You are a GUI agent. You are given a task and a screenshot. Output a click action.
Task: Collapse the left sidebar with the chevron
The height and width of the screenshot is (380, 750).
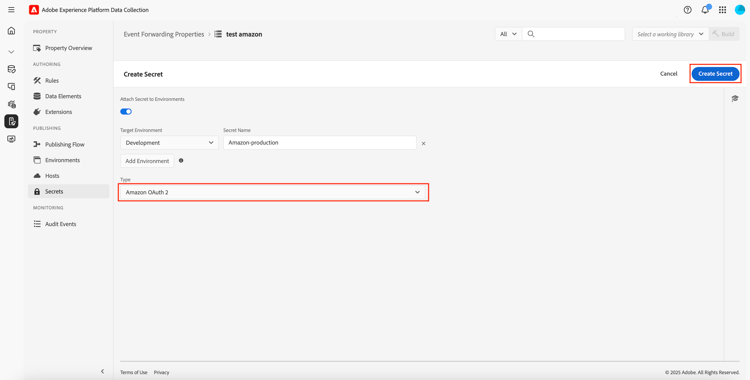coord(102,371)
